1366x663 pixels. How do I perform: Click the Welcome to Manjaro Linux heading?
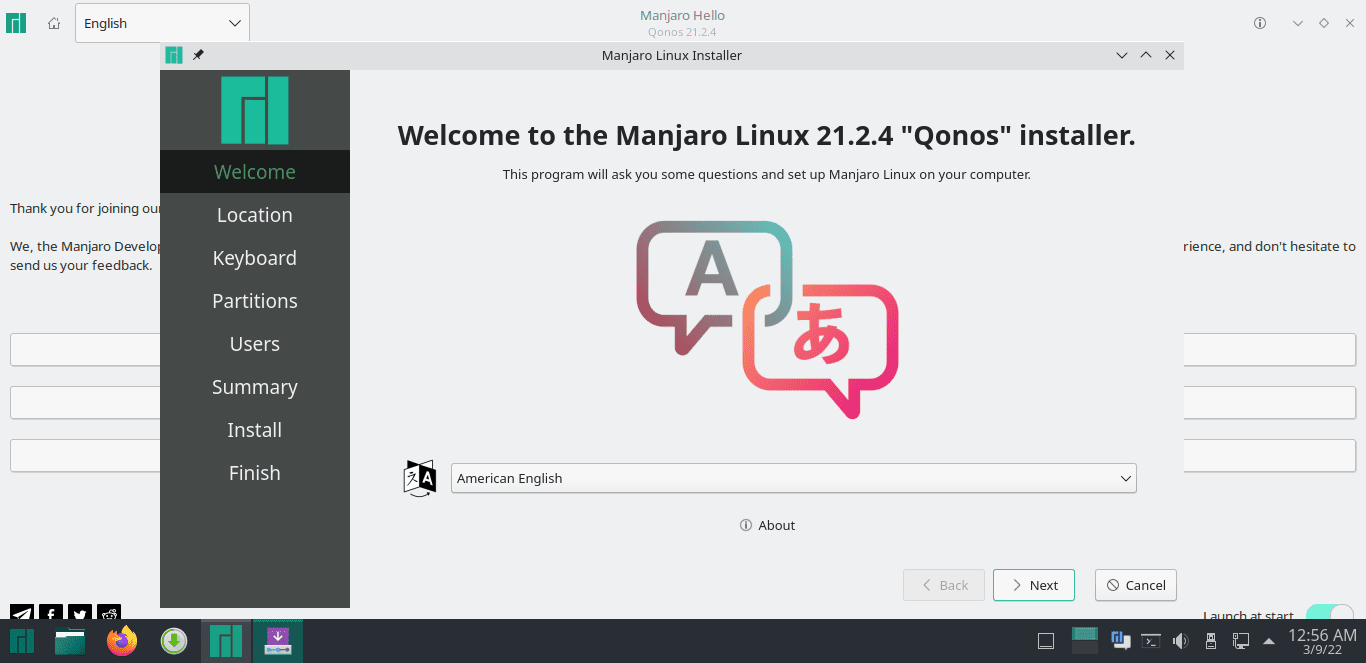[x=767, y=135]
